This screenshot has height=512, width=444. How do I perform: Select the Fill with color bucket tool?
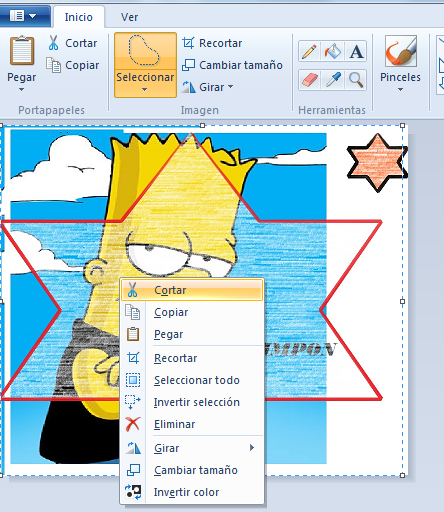[332, 51]
